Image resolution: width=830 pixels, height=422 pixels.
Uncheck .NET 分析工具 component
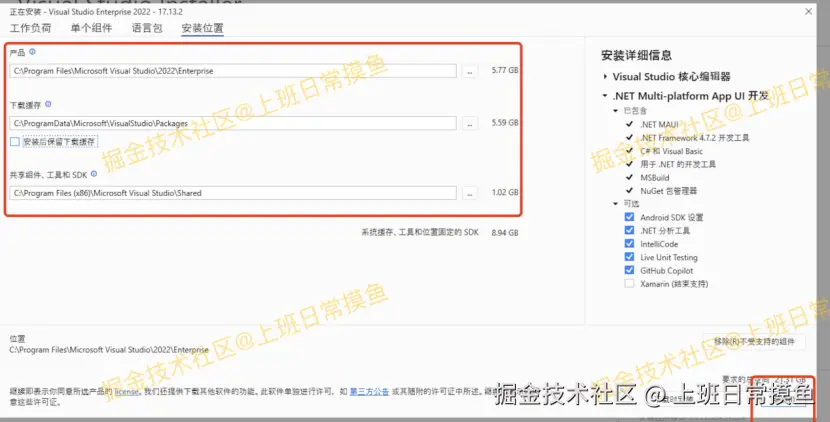click(629, 230)
